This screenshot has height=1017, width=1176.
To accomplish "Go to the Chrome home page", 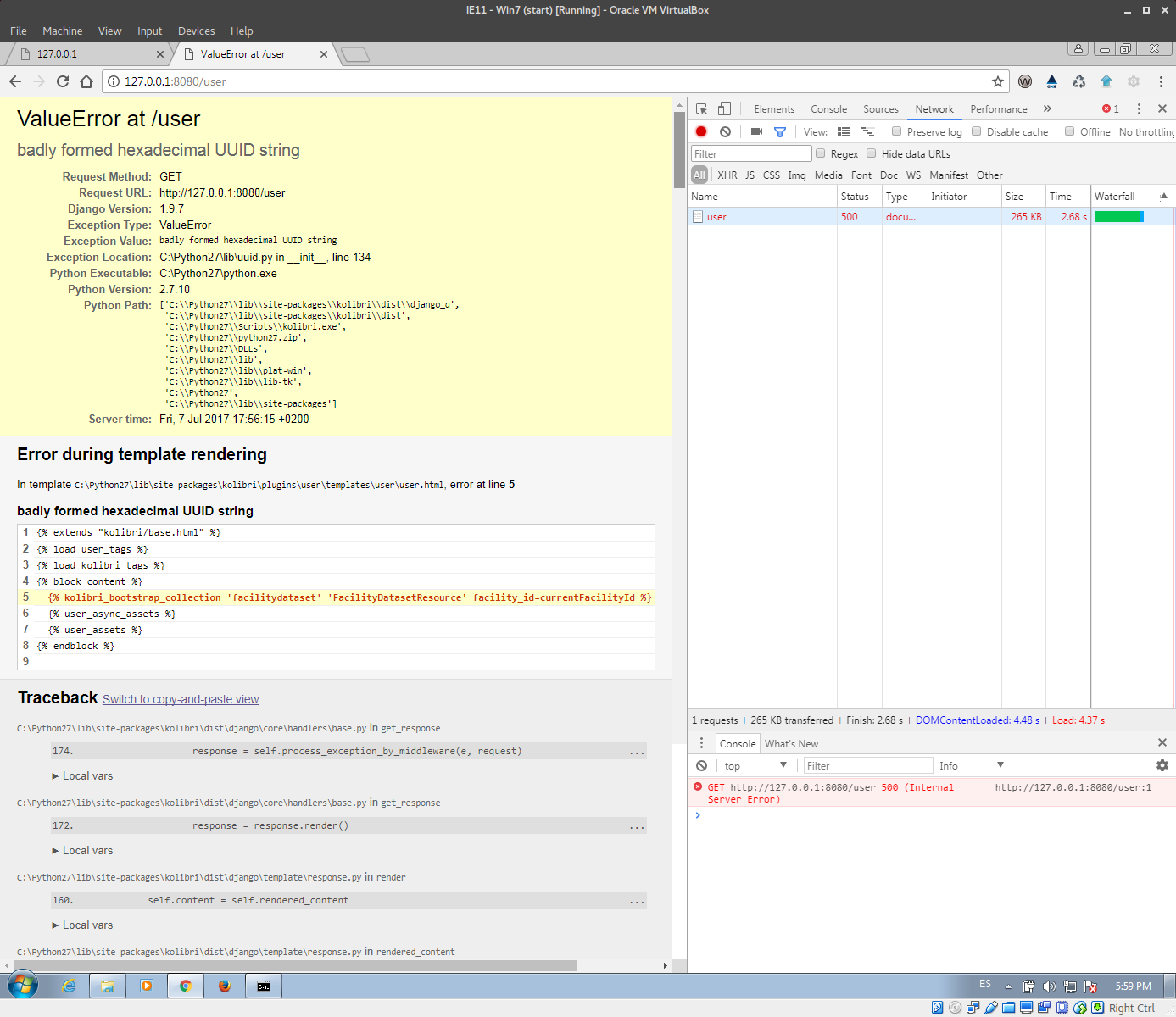I will click(86, 81).
